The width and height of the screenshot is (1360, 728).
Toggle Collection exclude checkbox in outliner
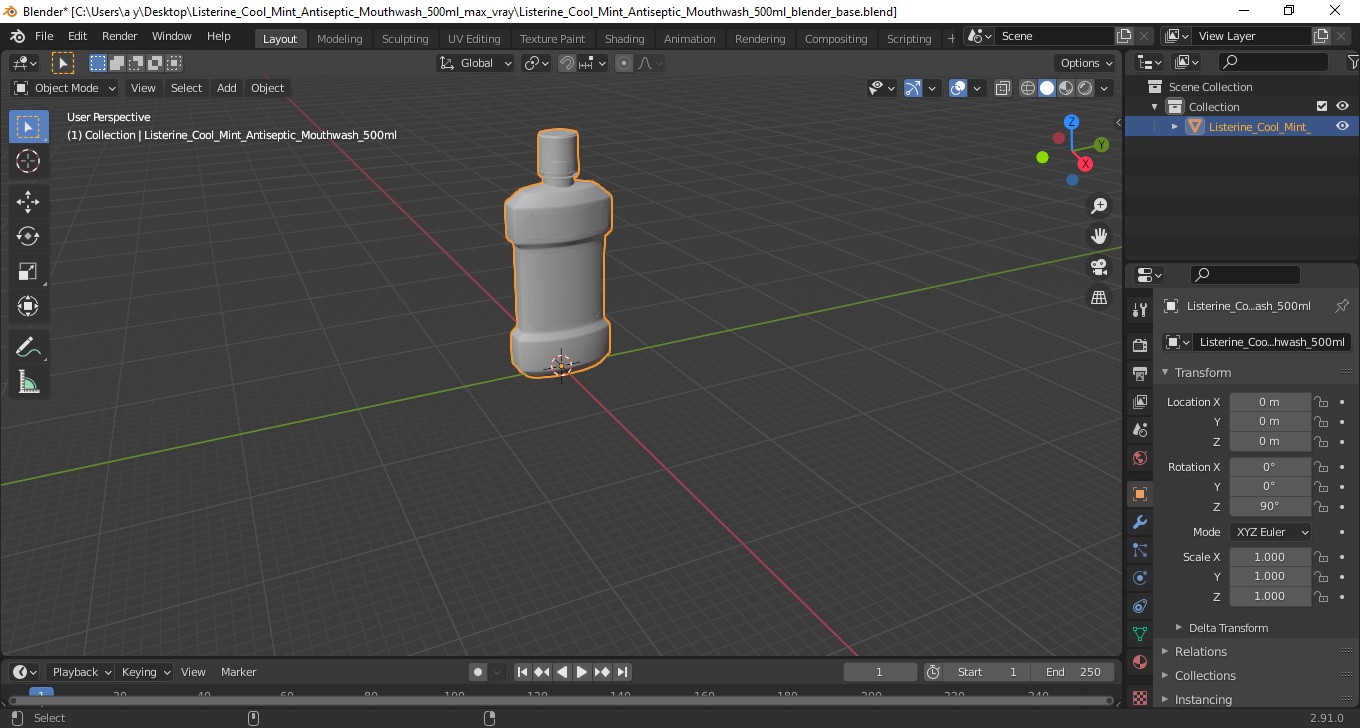click(1322, 106)
